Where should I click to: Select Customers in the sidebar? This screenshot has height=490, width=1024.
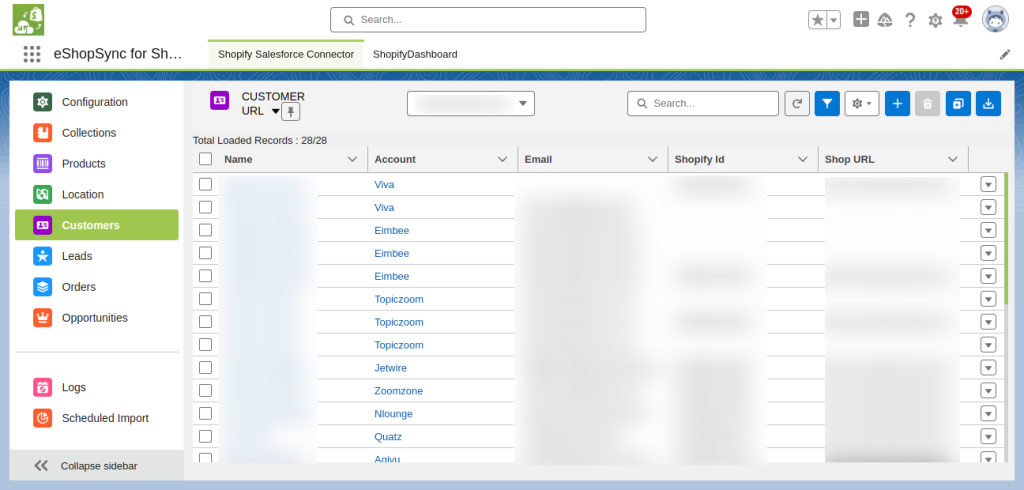click(x=97, y=225)
